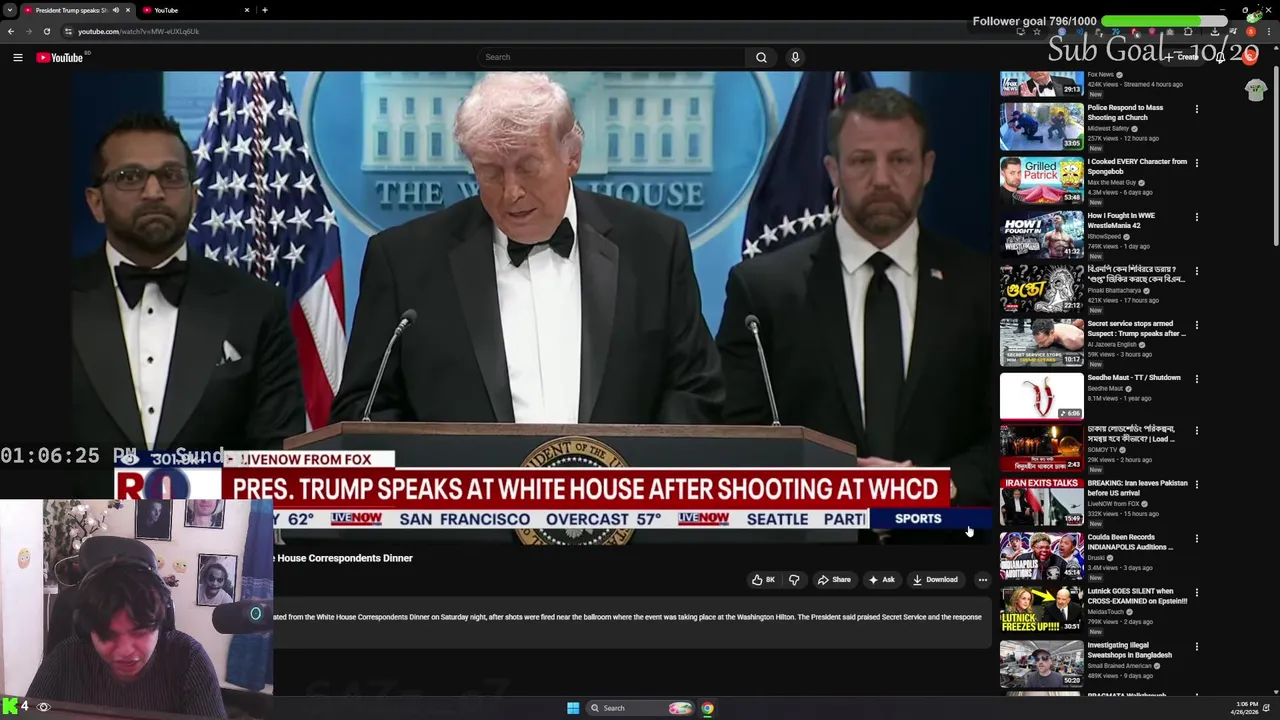The width and height of the screenshot is (1280, 720).
Task: Open Seedhe Maut TT Shutdown video thumbnail
Action: (x=1042, y=396)
